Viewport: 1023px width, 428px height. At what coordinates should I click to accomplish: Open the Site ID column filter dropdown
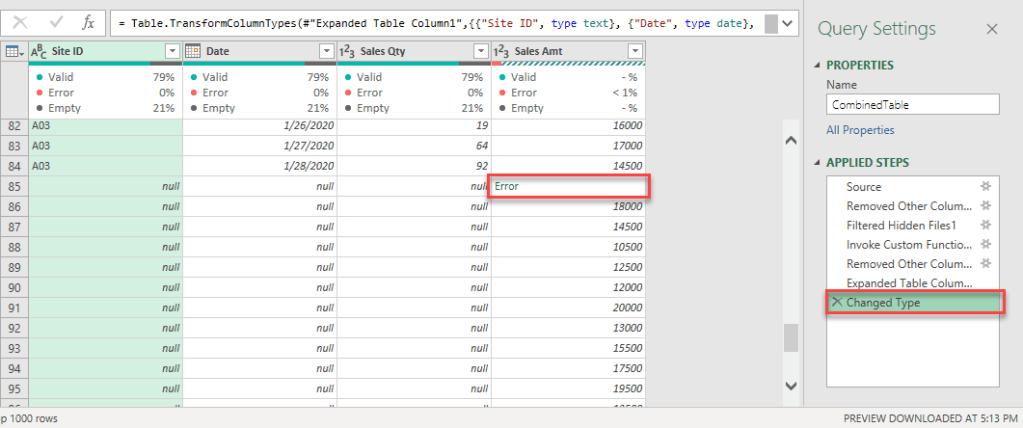click(x=171, y=51)
